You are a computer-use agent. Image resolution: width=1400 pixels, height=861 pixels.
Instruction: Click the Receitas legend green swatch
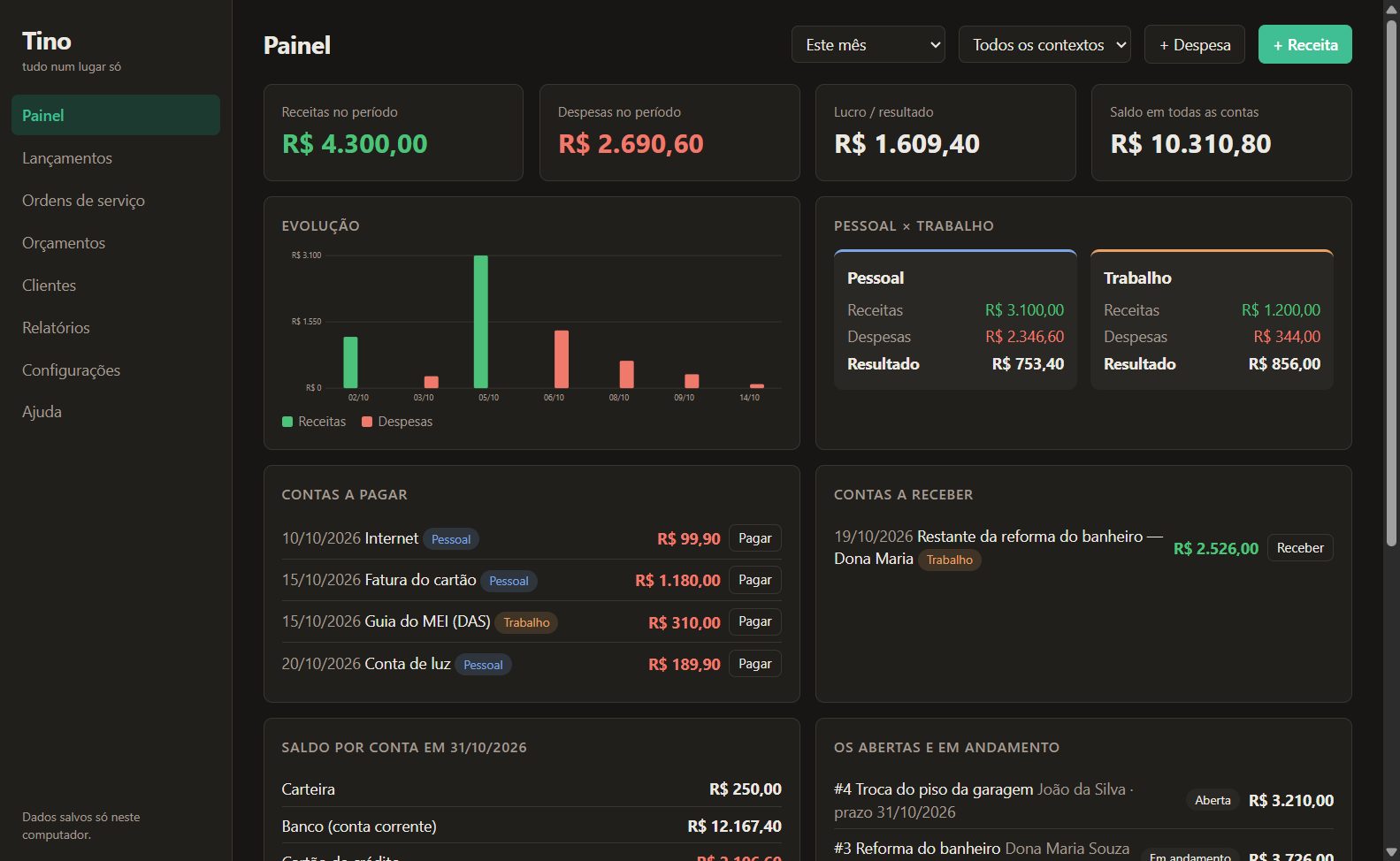(x=287, y=422)
